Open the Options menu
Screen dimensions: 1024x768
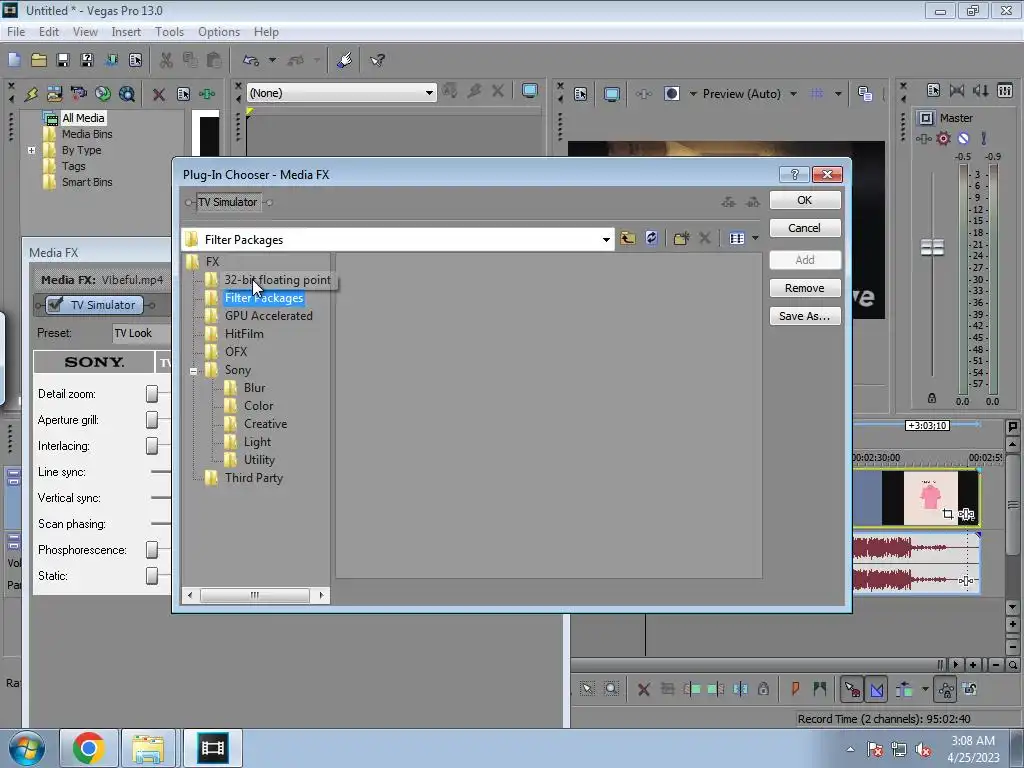click(219, 32)
